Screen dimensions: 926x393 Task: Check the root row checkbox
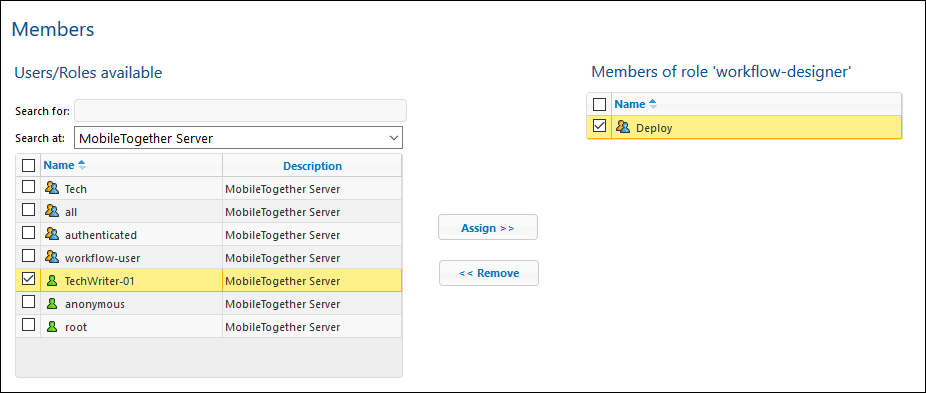(28, 324)
